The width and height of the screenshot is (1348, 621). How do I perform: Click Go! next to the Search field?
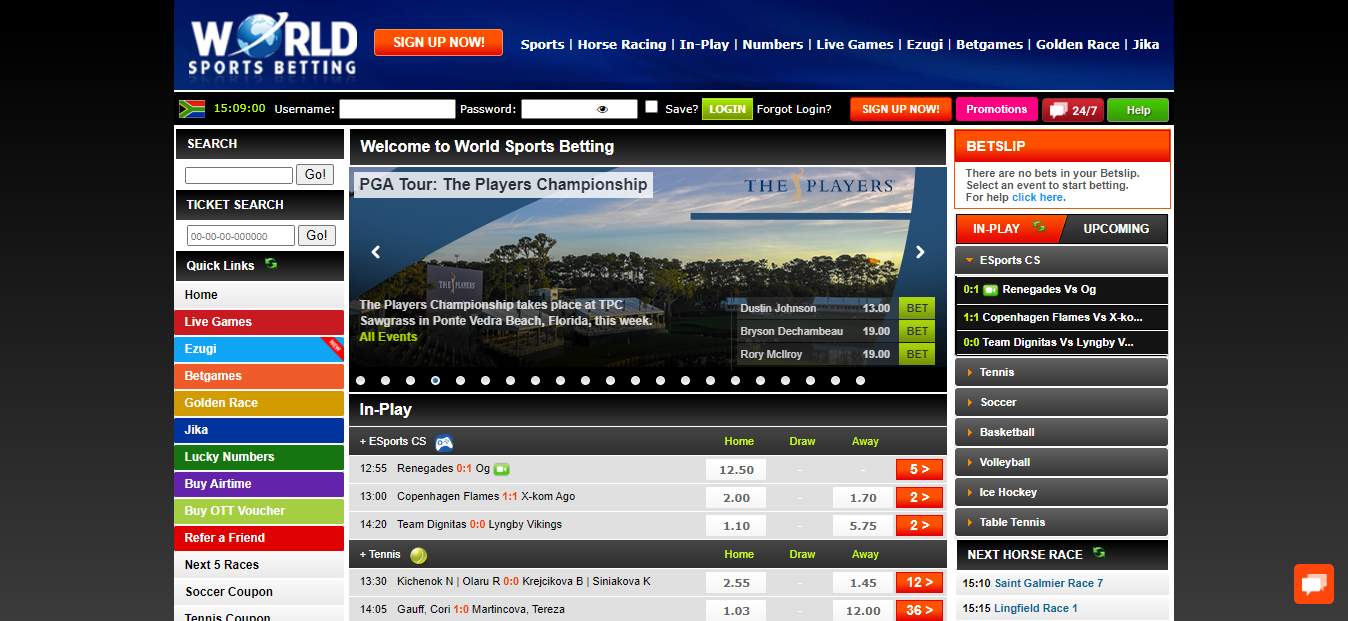(315, 175)
